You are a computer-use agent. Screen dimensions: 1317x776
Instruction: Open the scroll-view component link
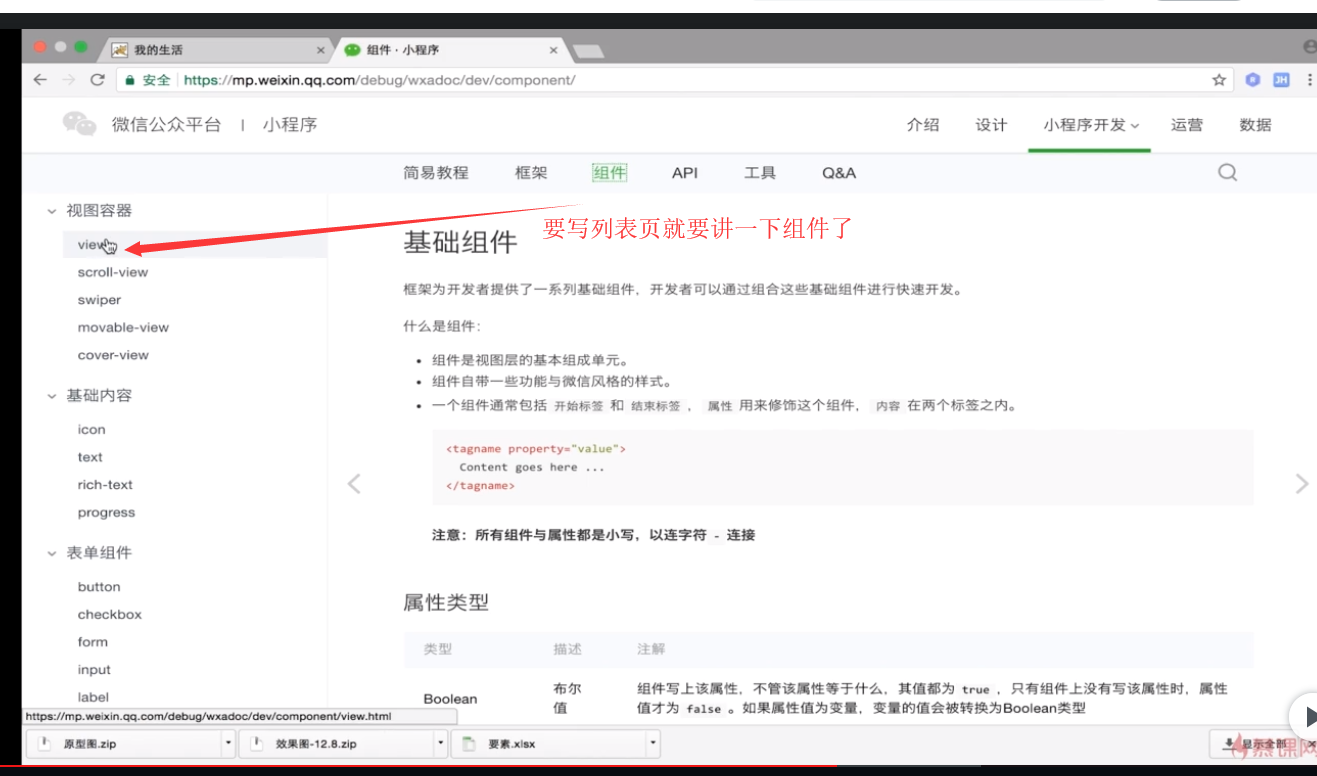(x=113, y=272)
